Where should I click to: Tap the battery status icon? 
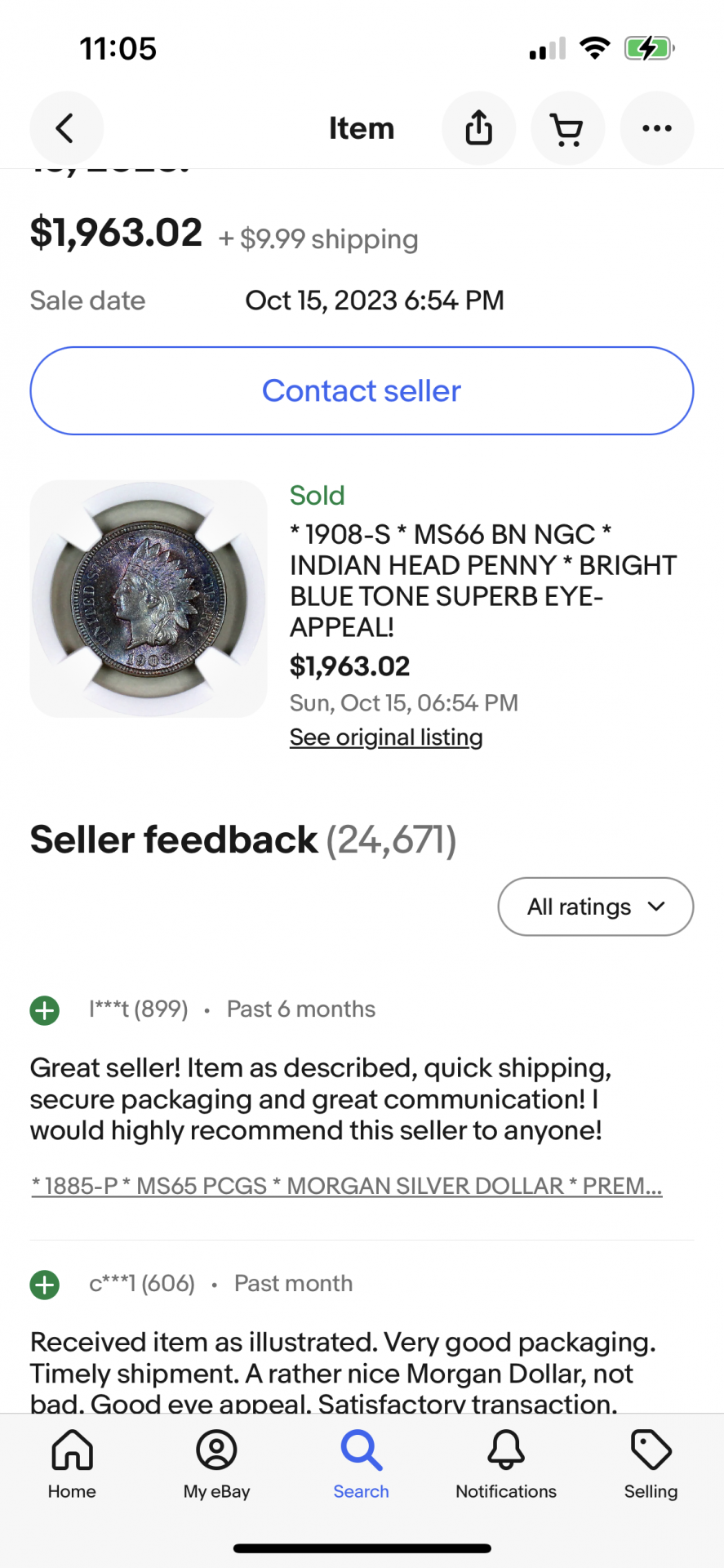point(649,48)
